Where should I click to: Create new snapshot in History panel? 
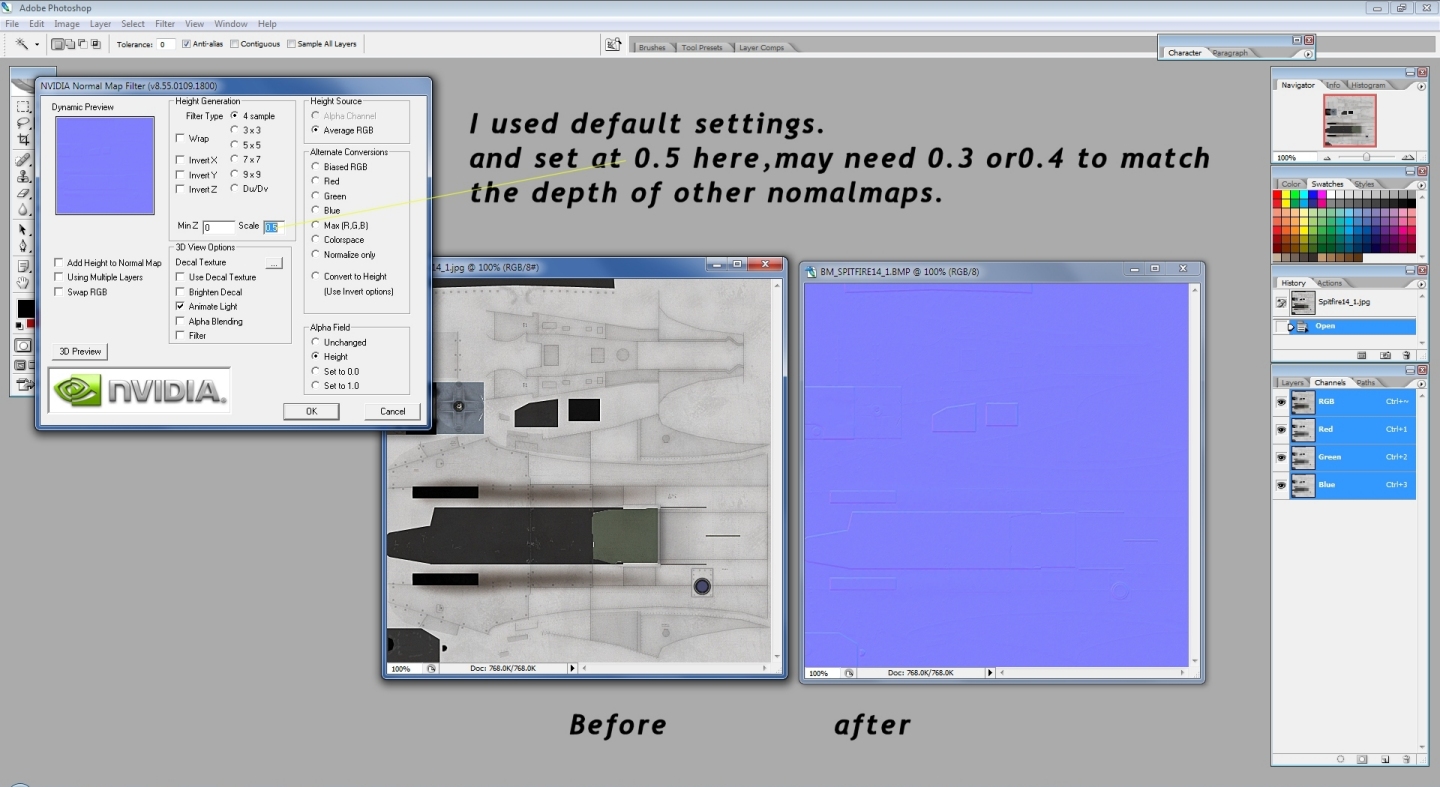tap(1385, 355)
